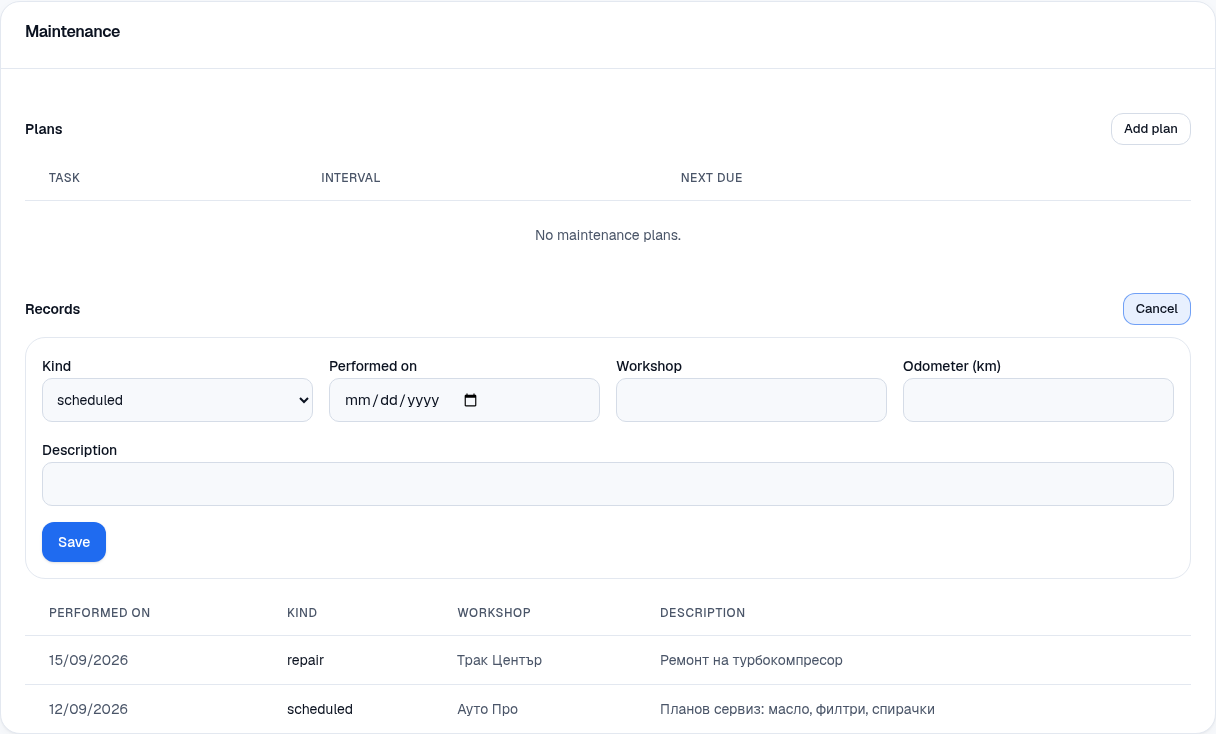Select the 15/09/2026 record date
The image size is (1216, 734).
(x=89, y=660)
